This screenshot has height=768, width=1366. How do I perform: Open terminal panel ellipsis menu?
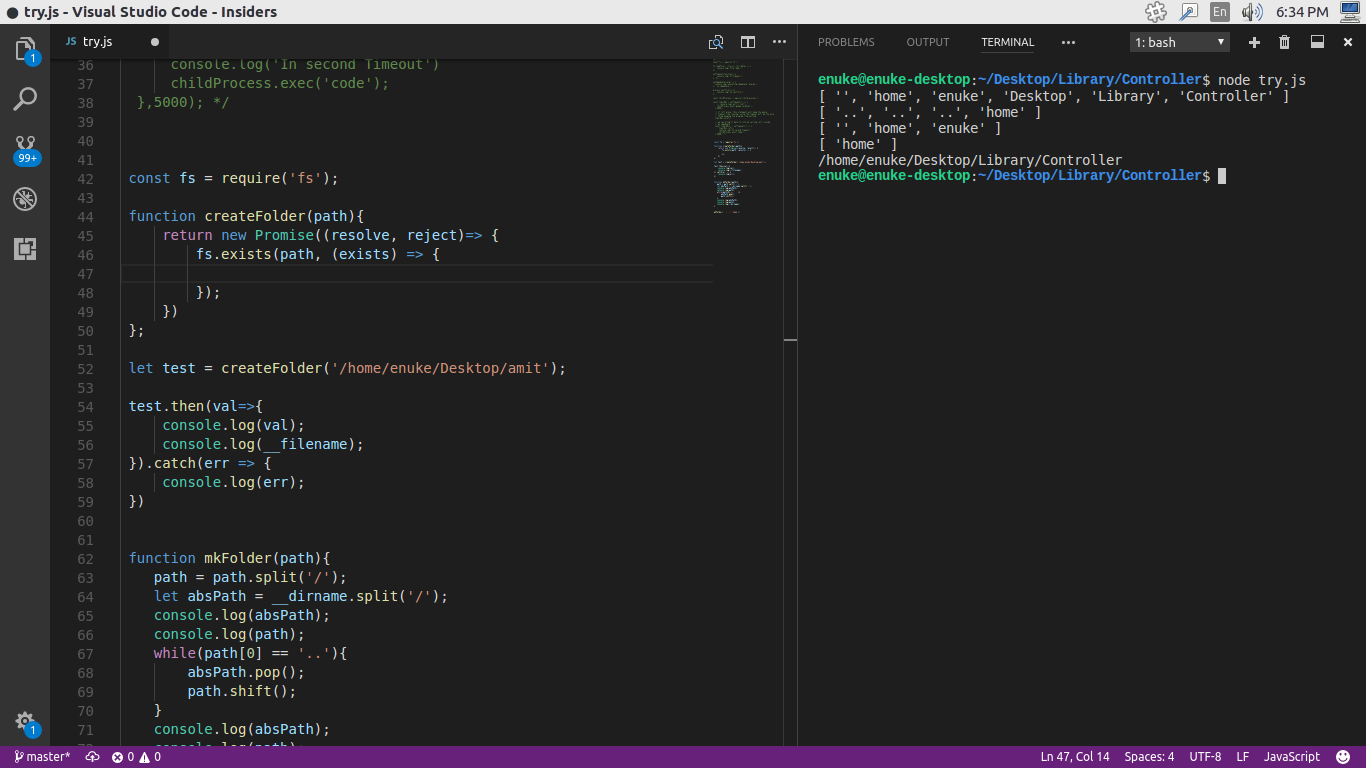pos(1068,42)
